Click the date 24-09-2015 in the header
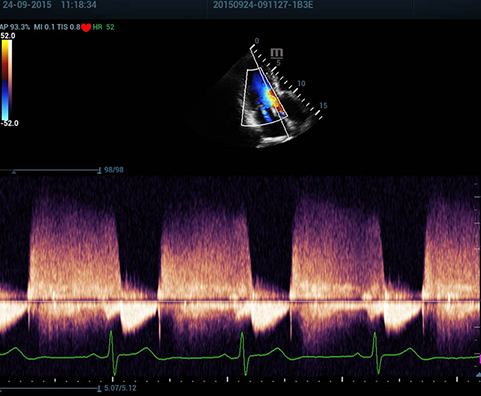Image resolution: width=481 pixels, height=396 pixels. coord(27,5)
